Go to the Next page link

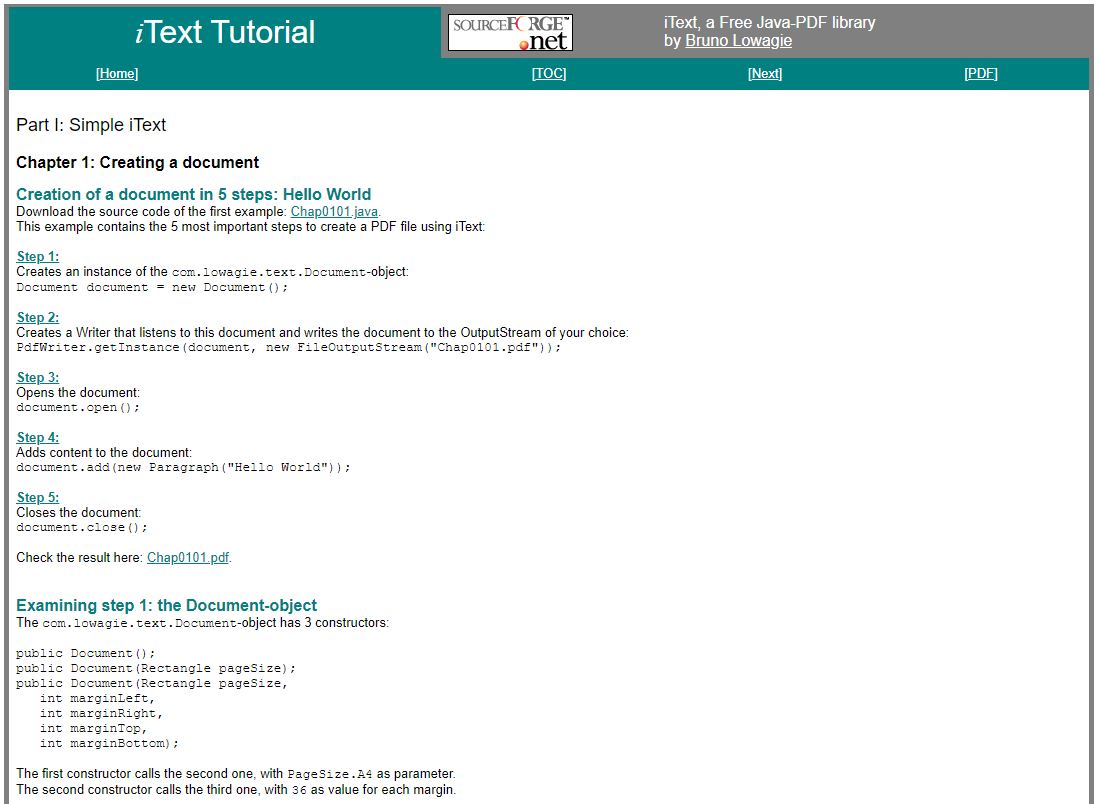click(x=765, y=74)
